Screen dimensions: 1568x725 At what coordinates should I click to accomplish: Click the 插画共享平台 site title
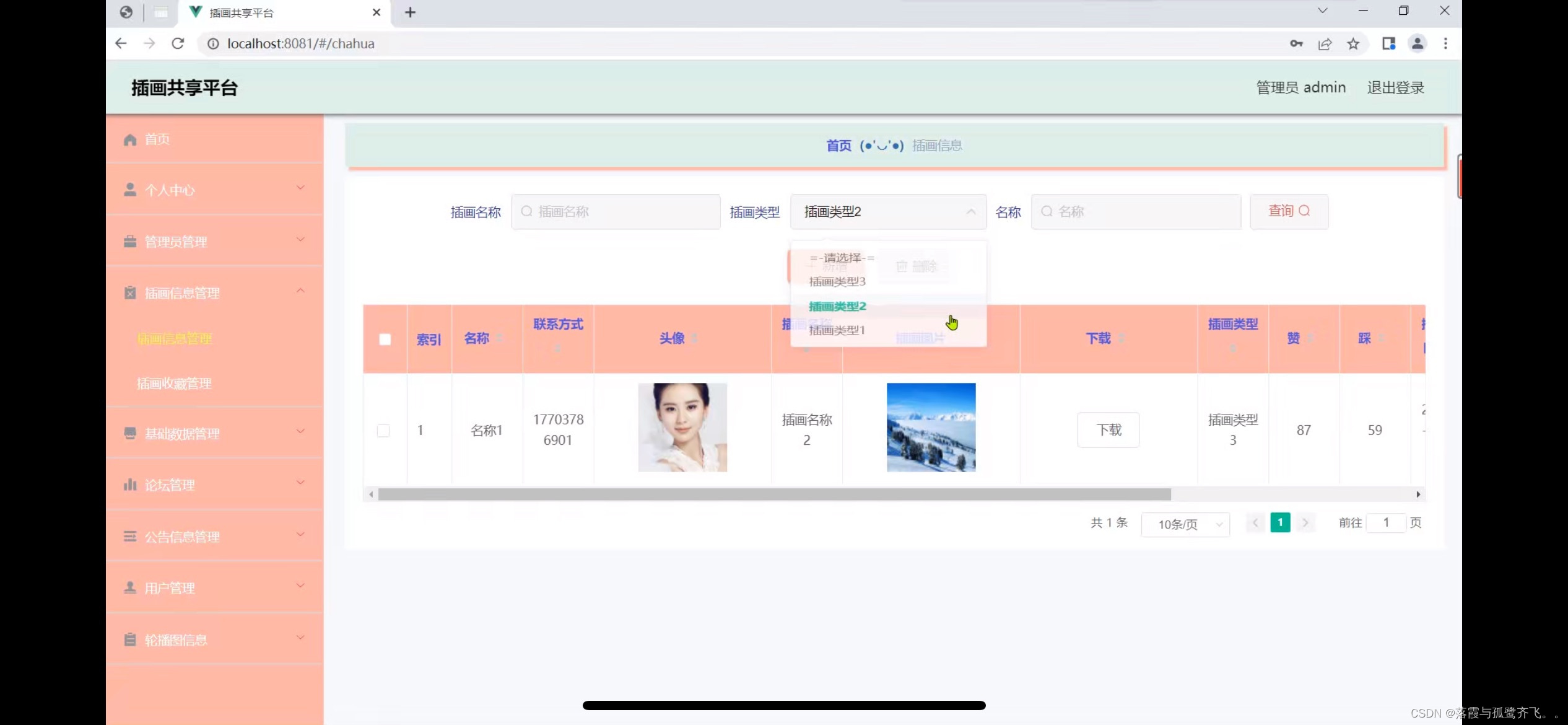point(184,88)
